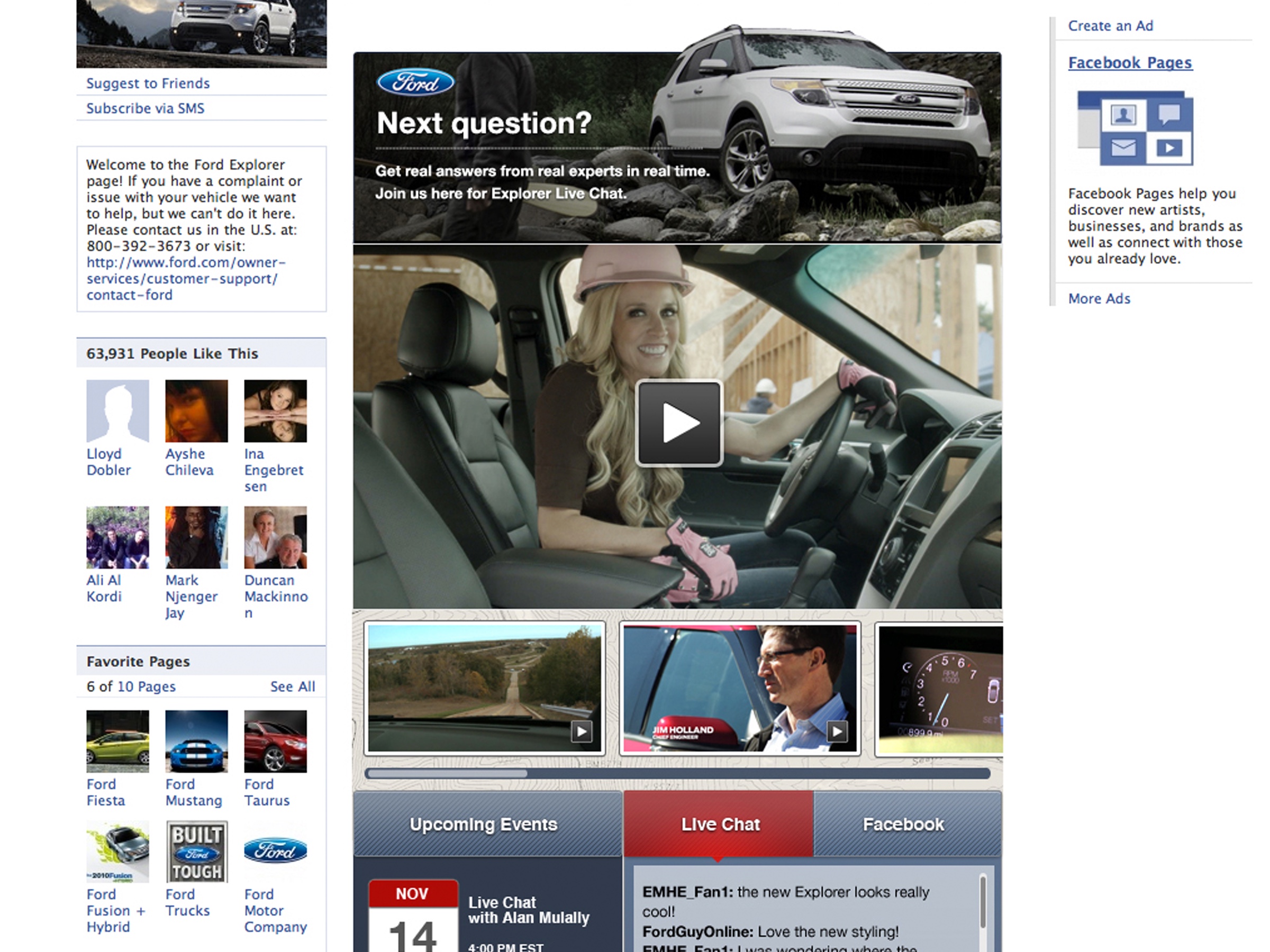Click the Duncan Mackinnon name link
The height and width of the screenshot is (952, 1270).
coord(276,596)
